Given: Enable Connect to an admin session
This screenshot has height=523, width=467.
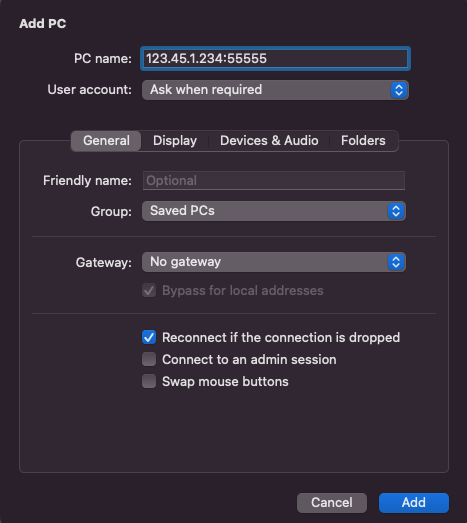Looking at the screenshot, I should tap(149, 359).
